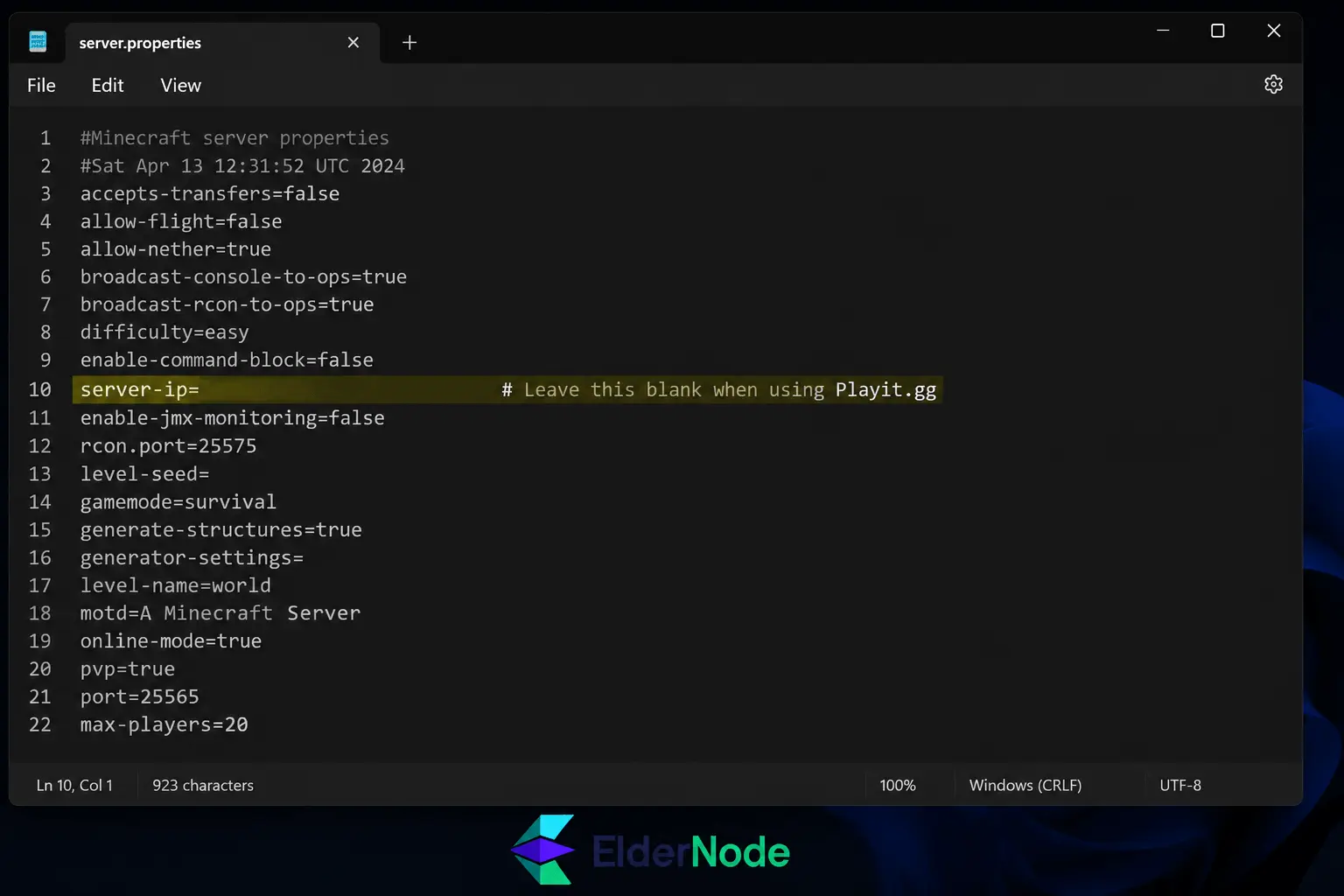Close the Notepad window
Screen dimensions: 1344x896
tap(1274, 31)
